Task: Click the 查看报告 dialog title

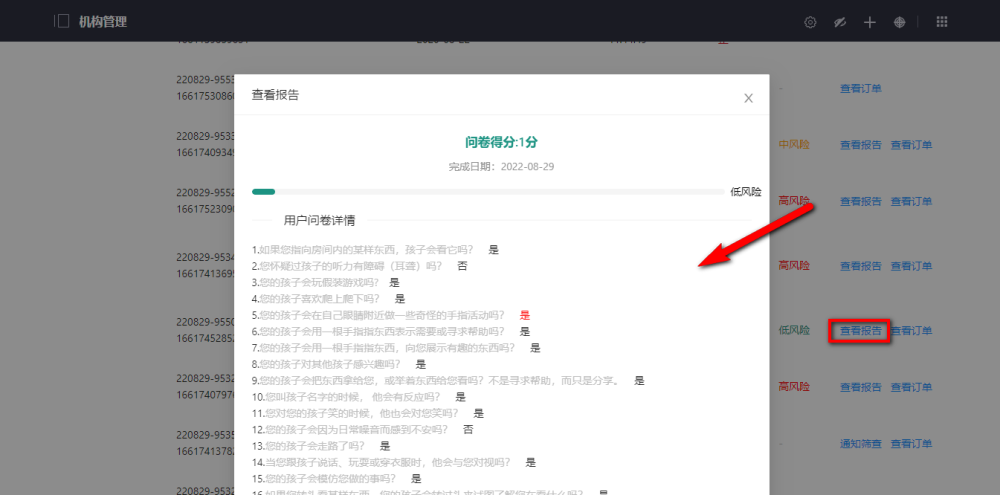Action: click(275, 95)
